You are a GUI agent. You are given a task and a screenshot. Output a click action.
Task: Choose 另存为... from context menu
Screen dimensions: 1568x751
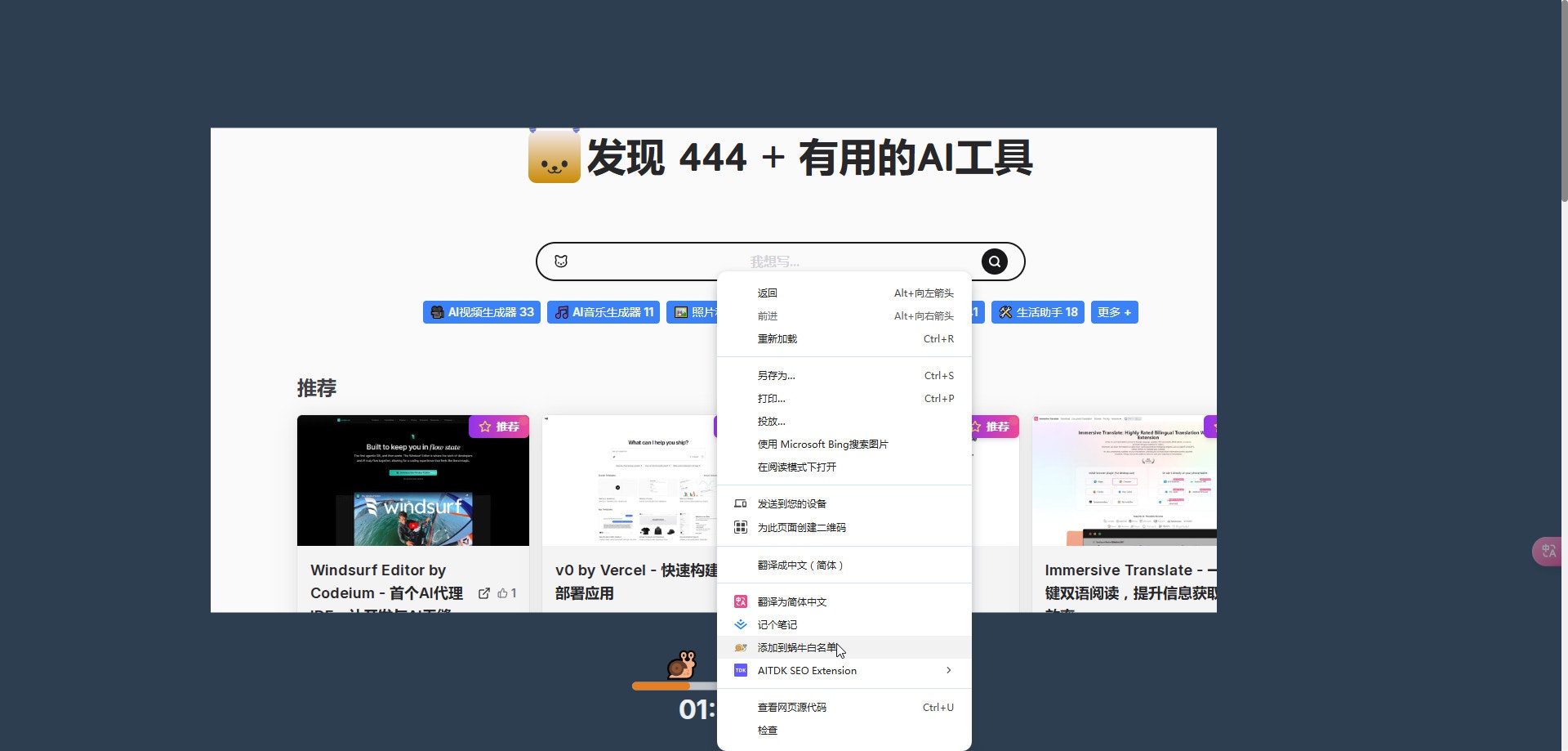point(844,376)
